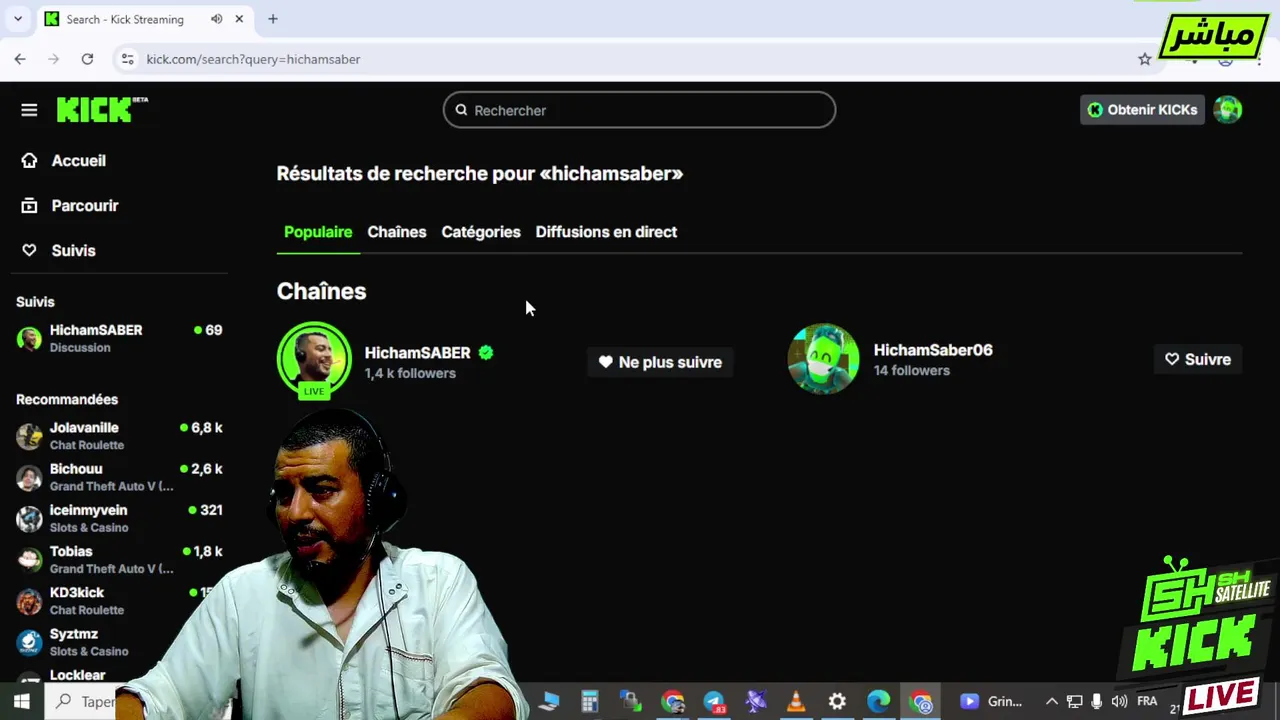1280x720 pixels.
Task: Open the Diffusions en direct tab
Action: tap(606, 232)
